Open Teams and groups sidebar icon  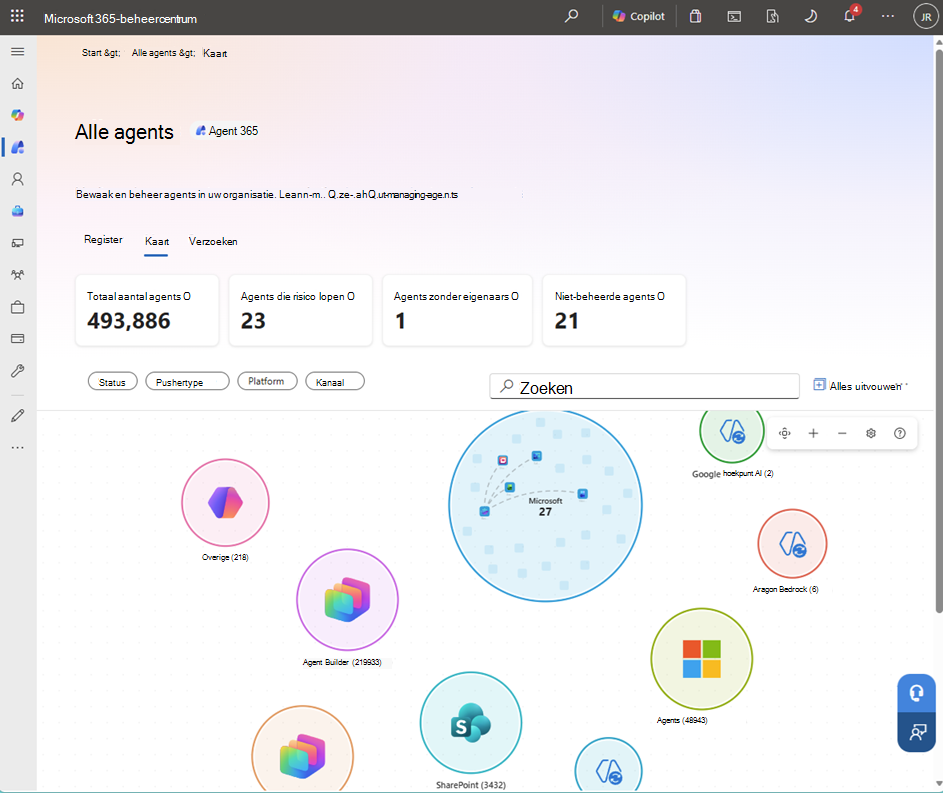(17, 275)
